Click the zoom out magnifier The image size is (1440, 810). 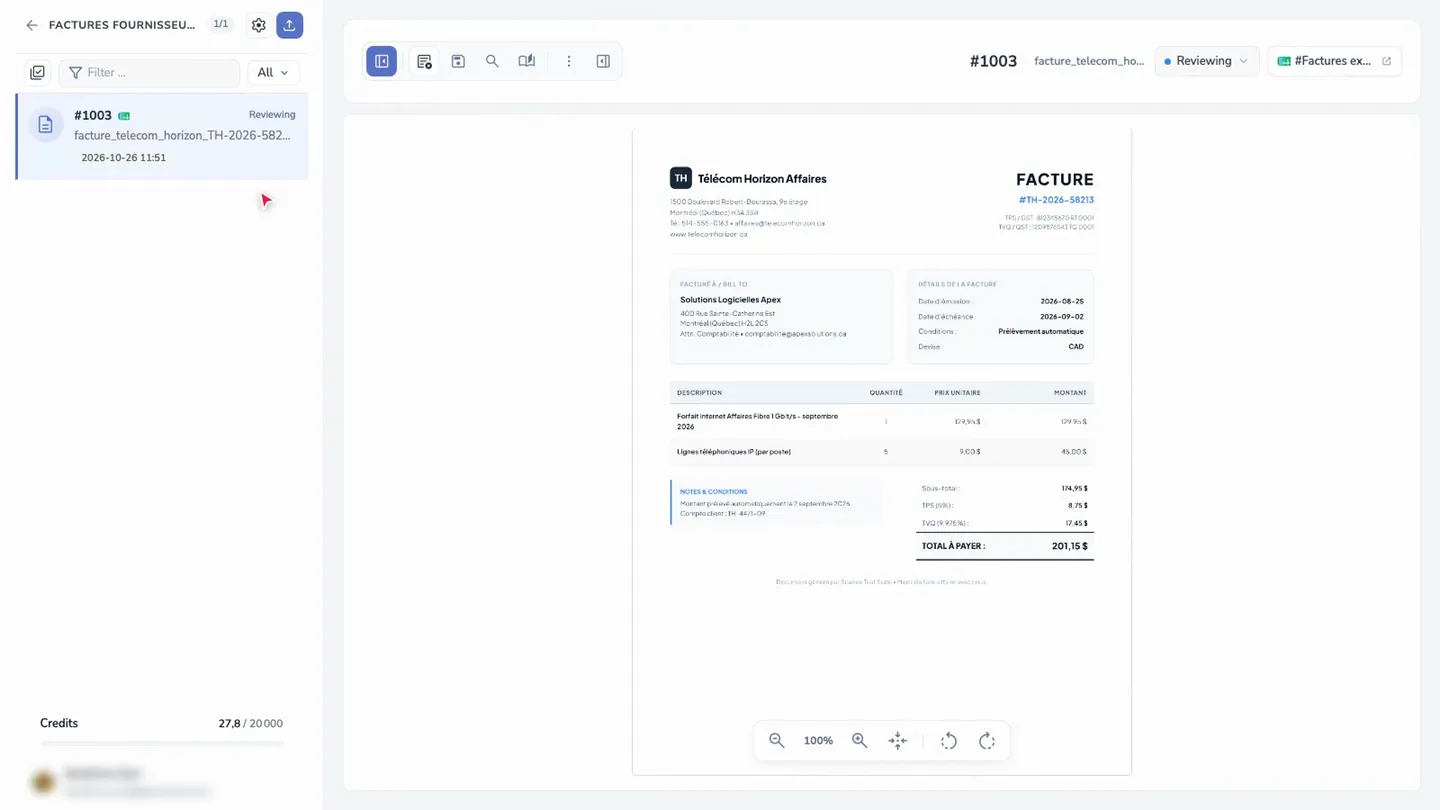(x=777, y=741)
